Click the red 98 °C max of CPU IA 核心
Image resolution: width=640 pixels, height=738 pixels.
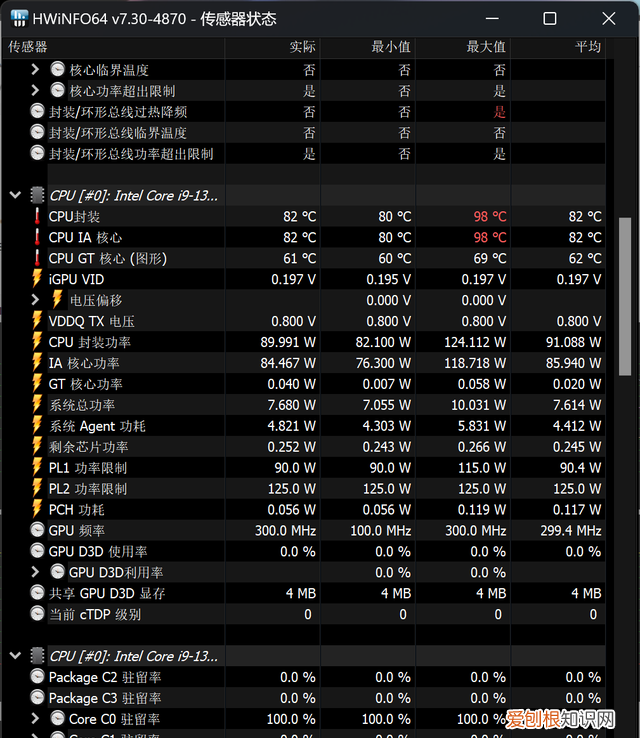[x=489, y=237]
